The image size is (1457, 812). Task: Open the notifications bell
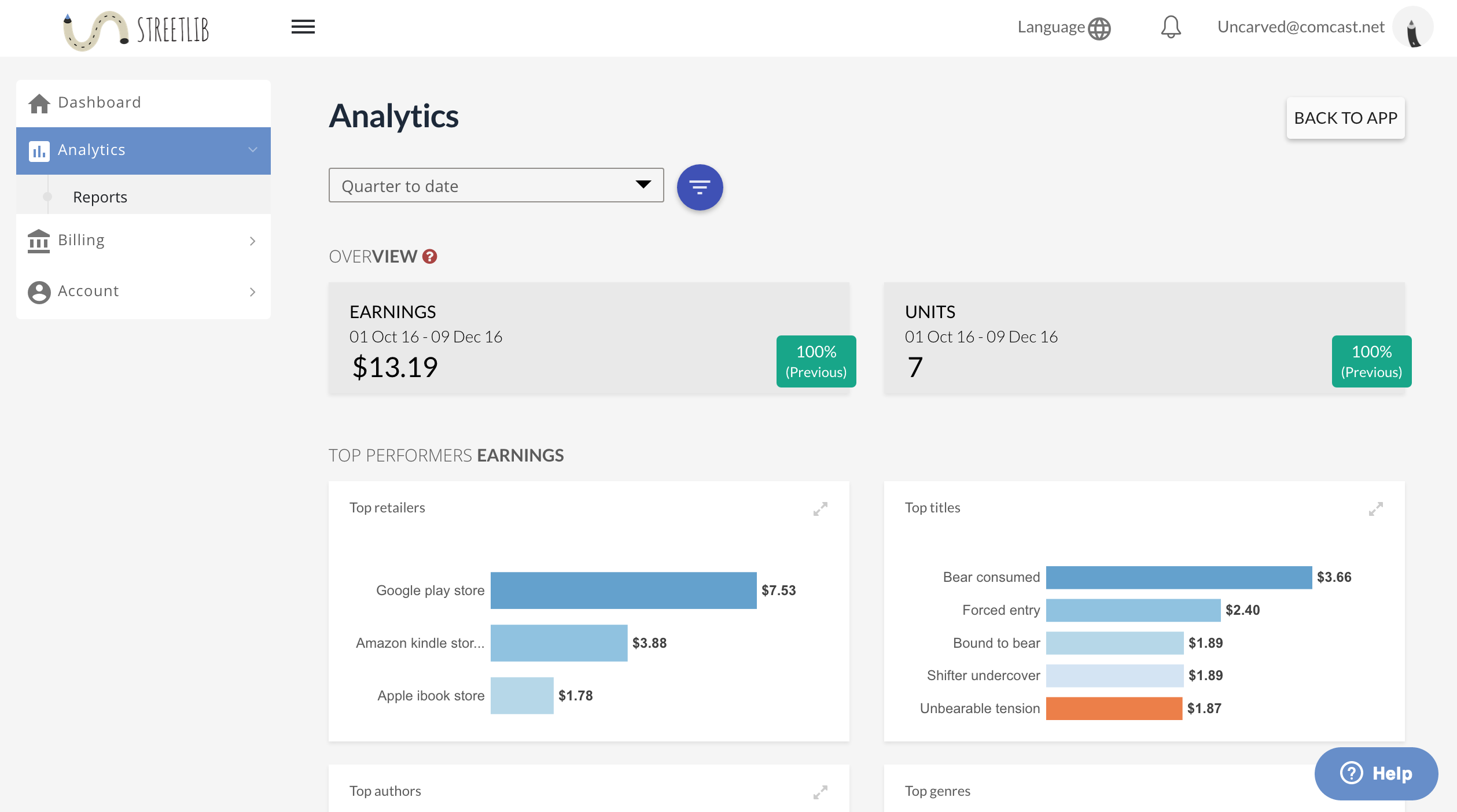1171,27
